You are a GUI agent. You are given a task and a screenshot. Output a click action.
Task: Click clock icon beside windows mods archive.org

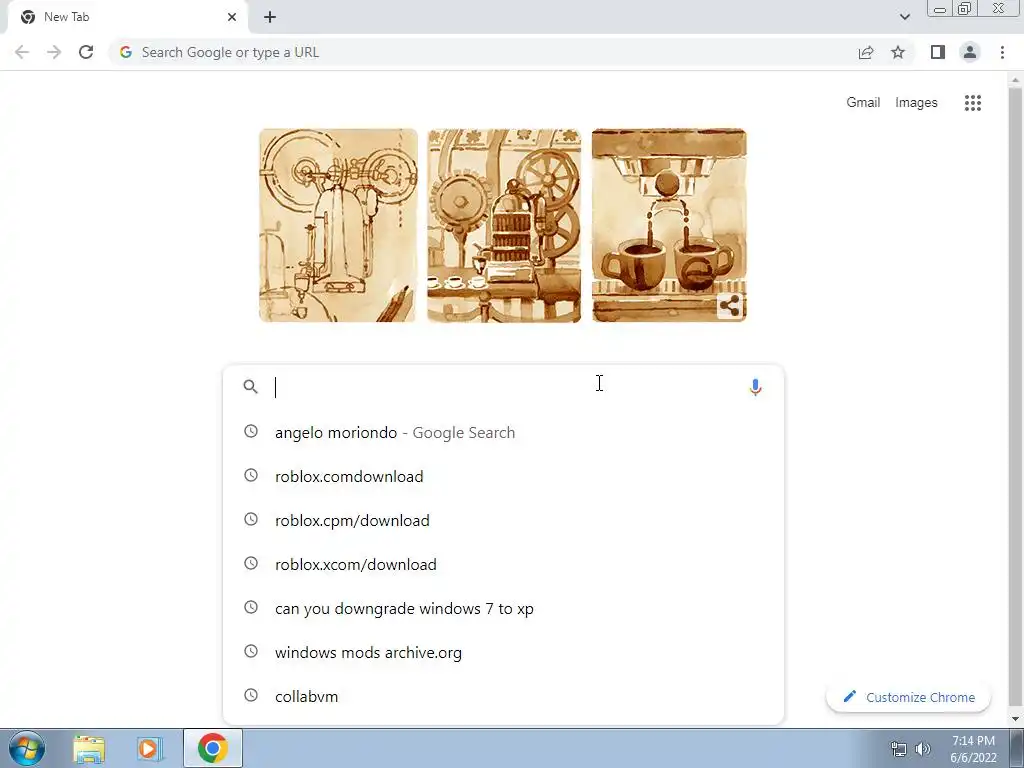251,651
